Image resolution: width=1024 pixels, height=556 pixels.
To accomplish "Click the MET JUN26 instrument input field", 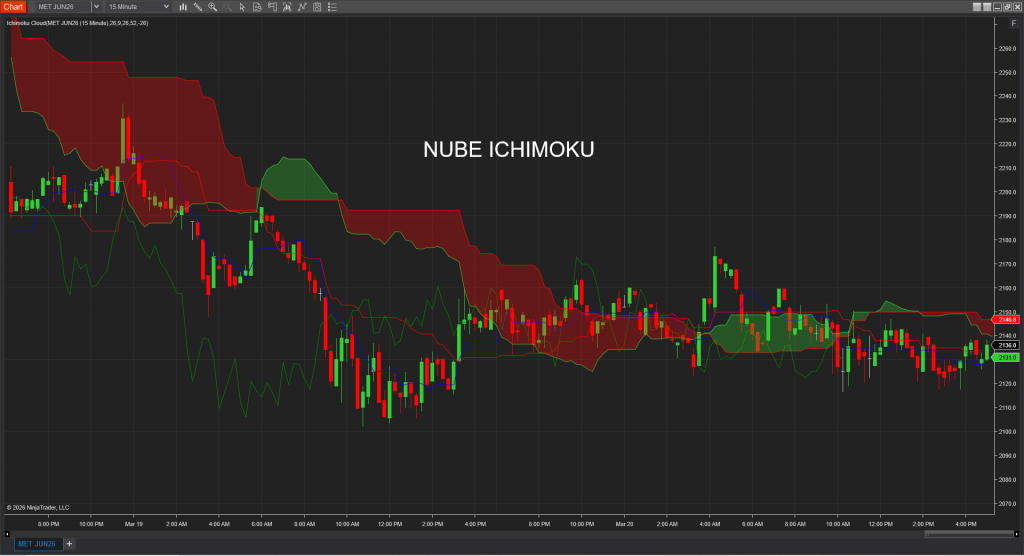I will [x=62, y=6].
